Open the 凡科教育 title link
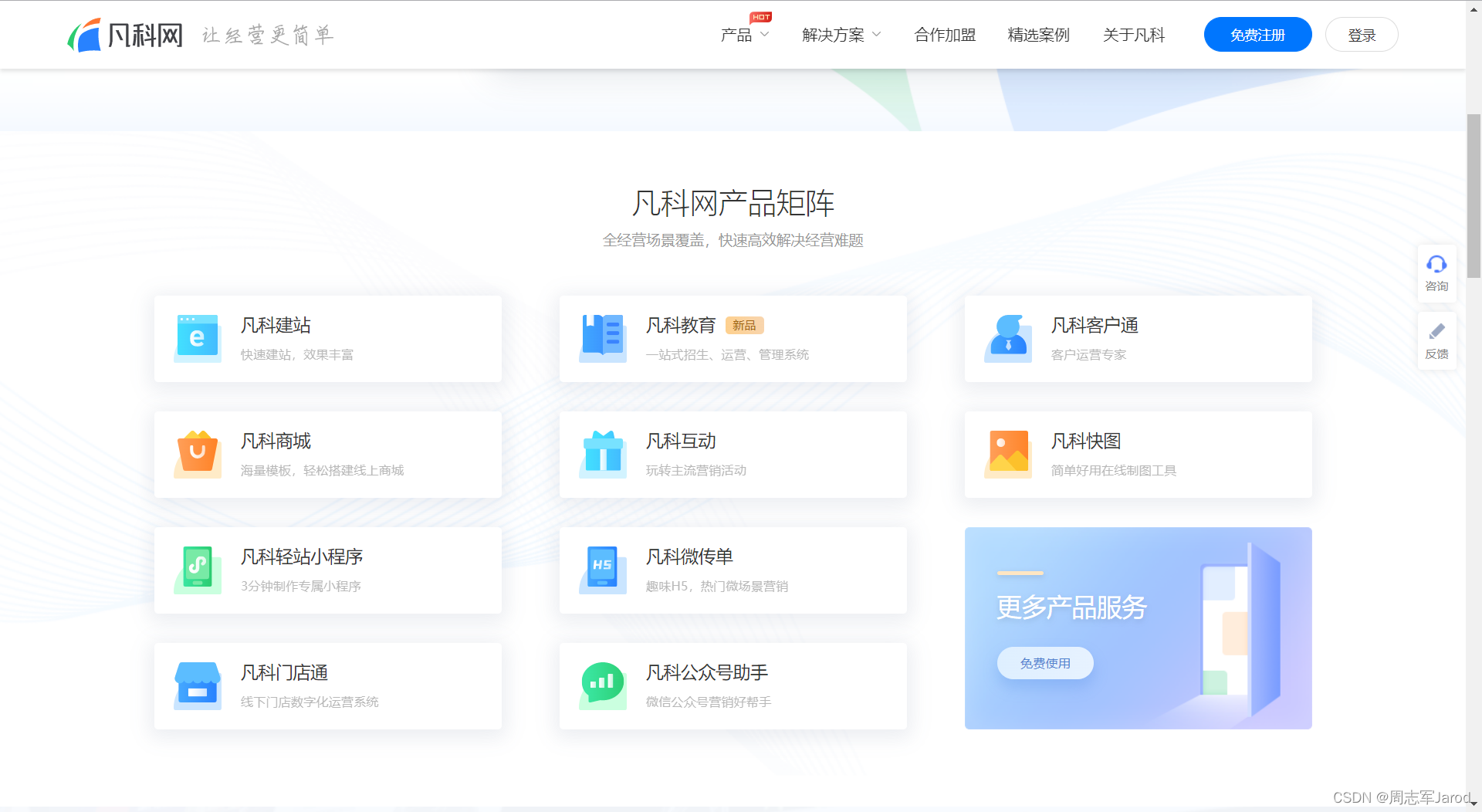Viewport: 1482px width, 812px height. click(681, 326)
